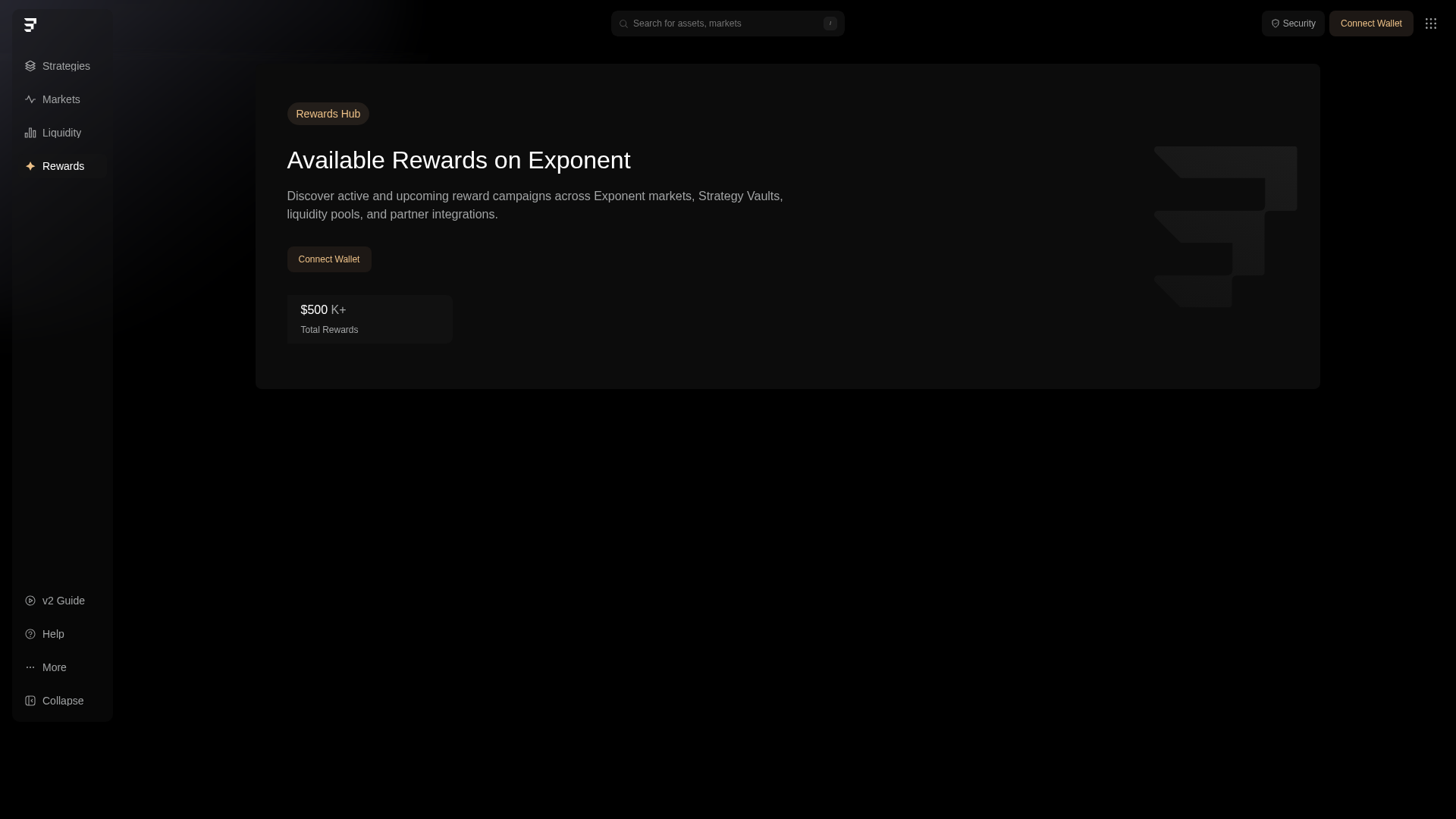Viewport: 1456px width, 819px height.
Task: Open the Liquidity section
Action: (62, 133)
